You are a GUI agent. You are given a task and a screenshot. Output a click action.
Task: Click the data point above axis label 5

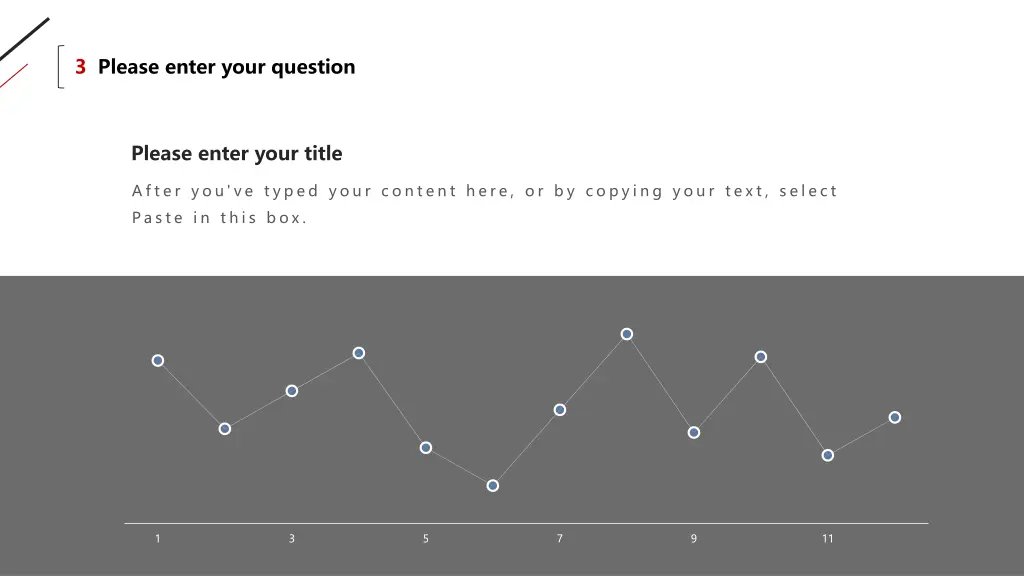point(426,447)
